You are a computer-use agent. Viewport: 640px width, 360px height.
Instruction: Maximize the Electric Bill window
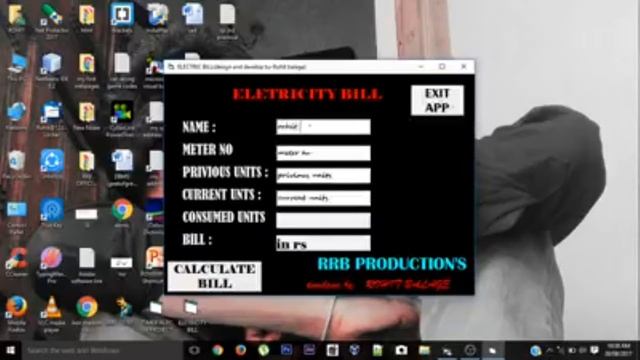(442, 67)
